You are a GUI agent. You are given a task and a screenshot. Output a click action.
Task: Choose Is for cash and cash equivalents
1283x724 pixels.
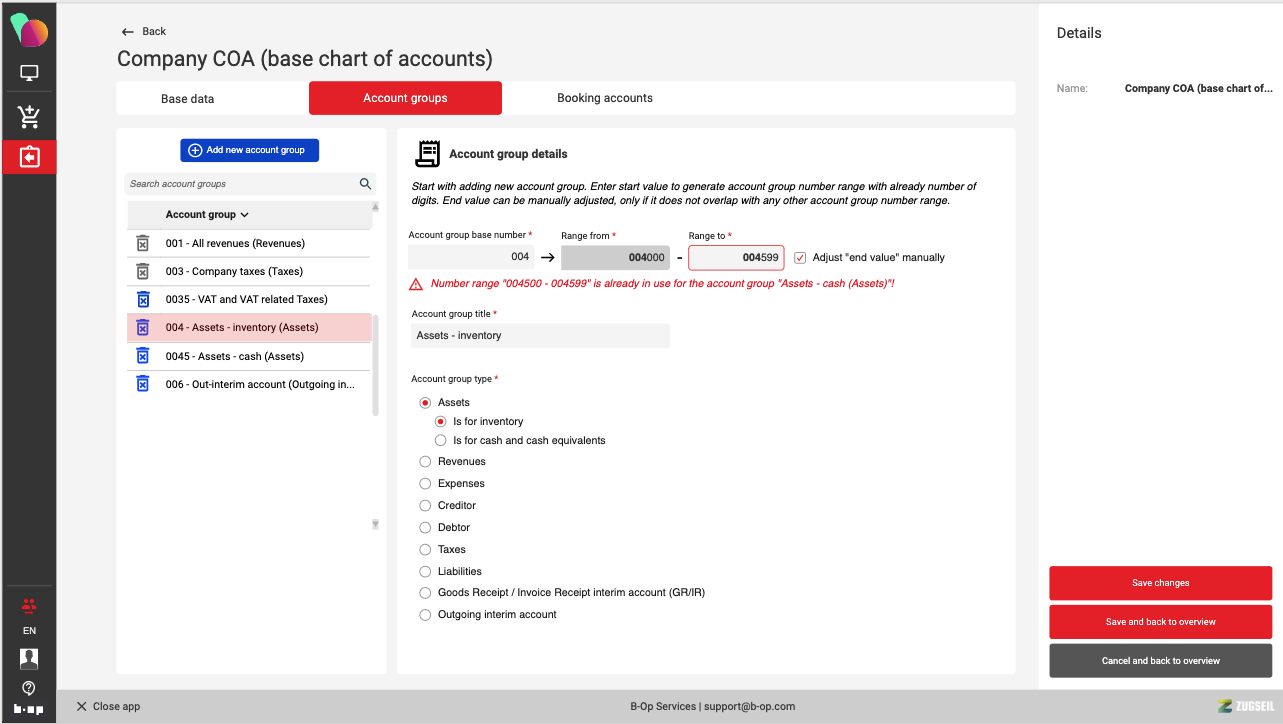tap(440, 440)
